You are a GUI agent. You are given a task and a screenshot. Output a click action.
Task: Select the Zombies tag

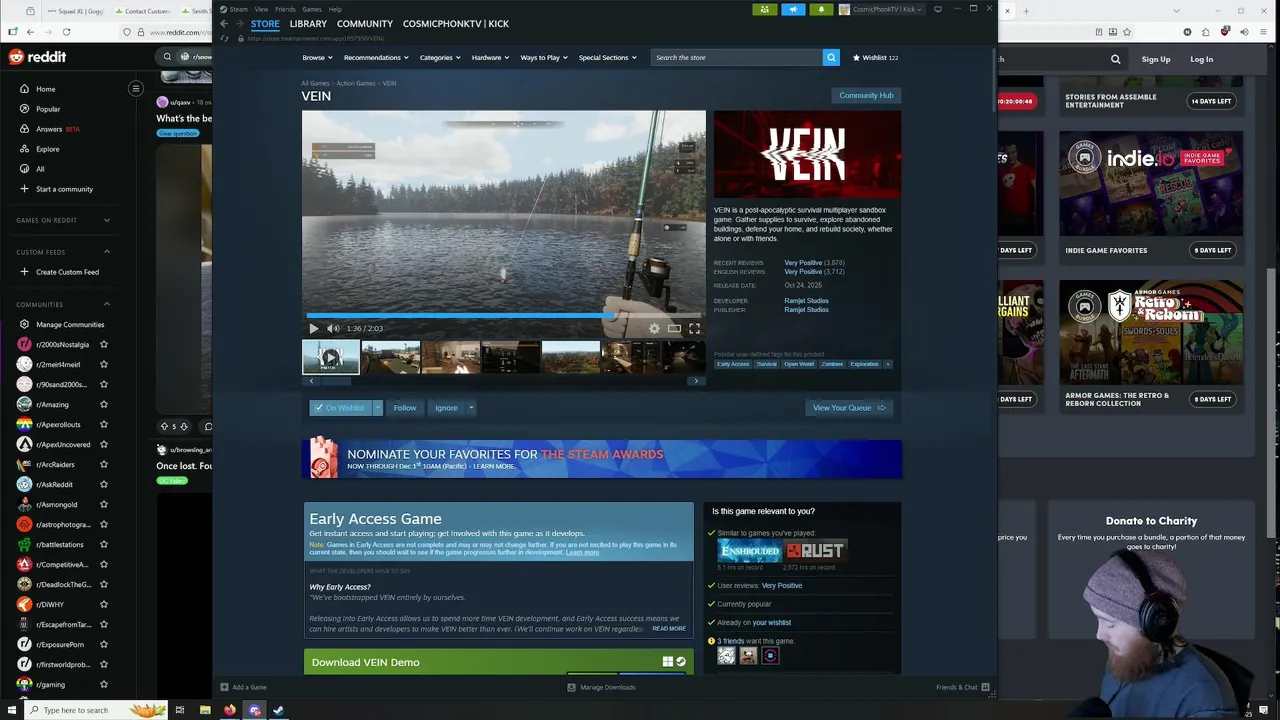832,364
